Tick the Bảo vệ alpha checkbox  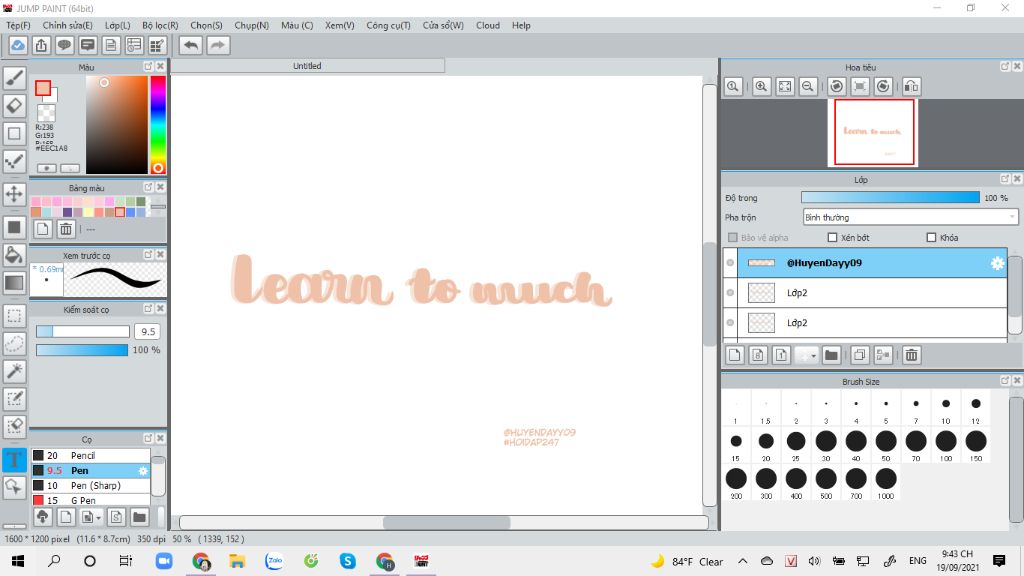coord(733,238)
